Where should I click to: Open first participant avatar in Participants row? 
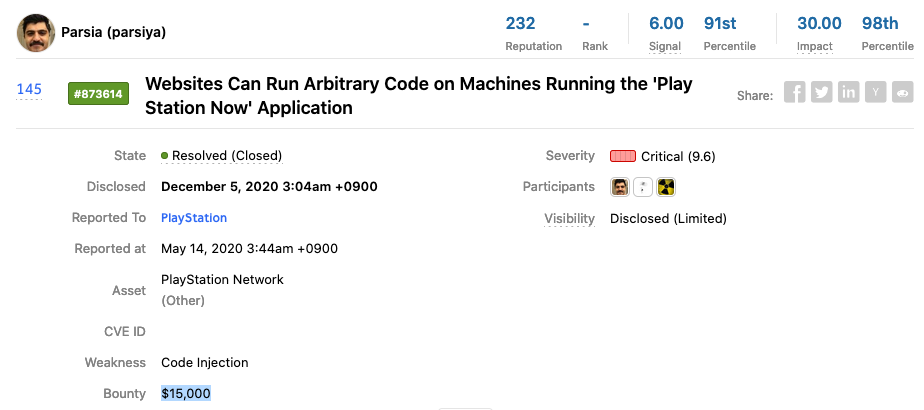pos(620,187)
